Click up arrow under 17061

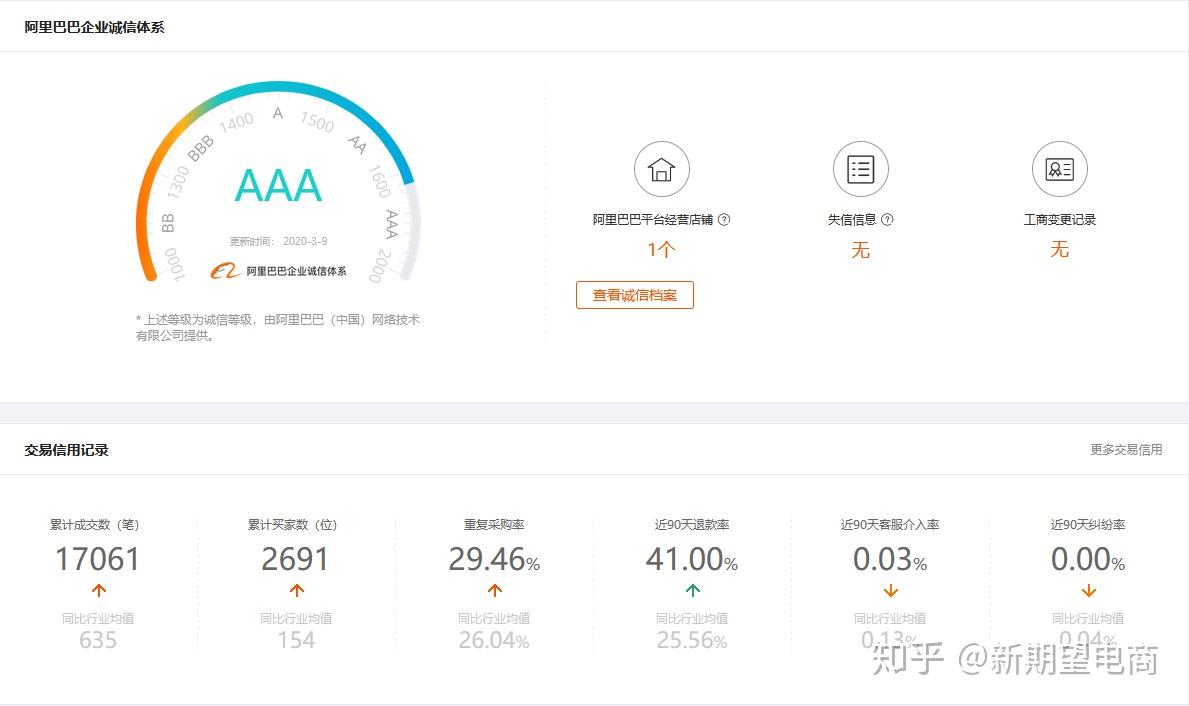tap(99, 590)
